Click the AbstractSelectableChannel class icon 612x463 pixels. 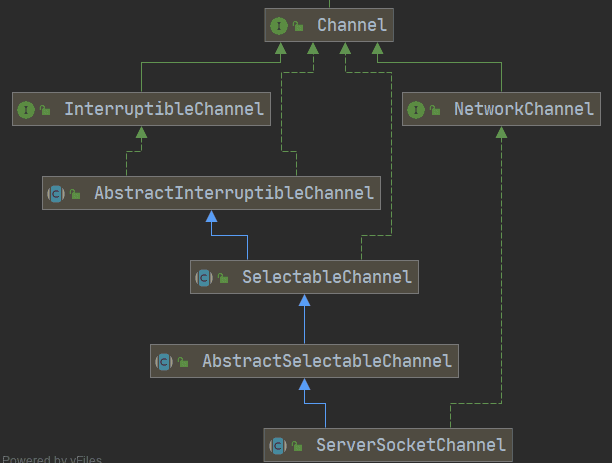click(164, 361)
